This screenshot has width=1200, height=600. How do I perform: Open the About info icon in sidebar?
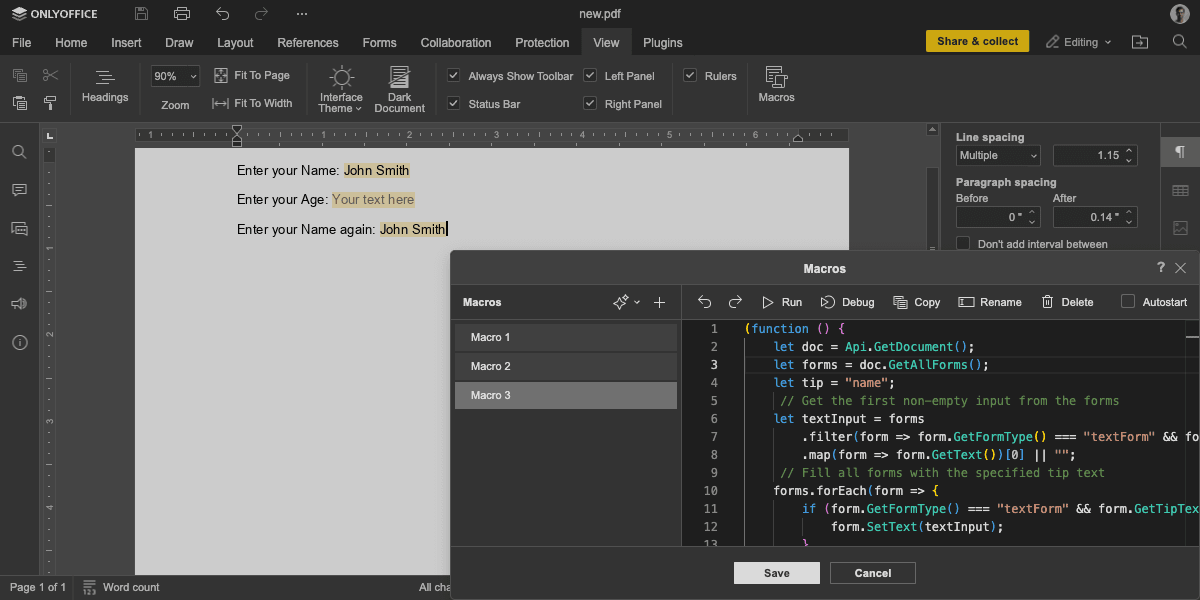pos(19,342)
